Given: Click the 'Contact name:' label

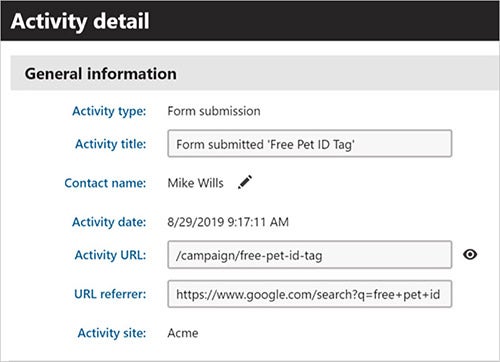Looking at the screenshot, I should click(105, 183).
